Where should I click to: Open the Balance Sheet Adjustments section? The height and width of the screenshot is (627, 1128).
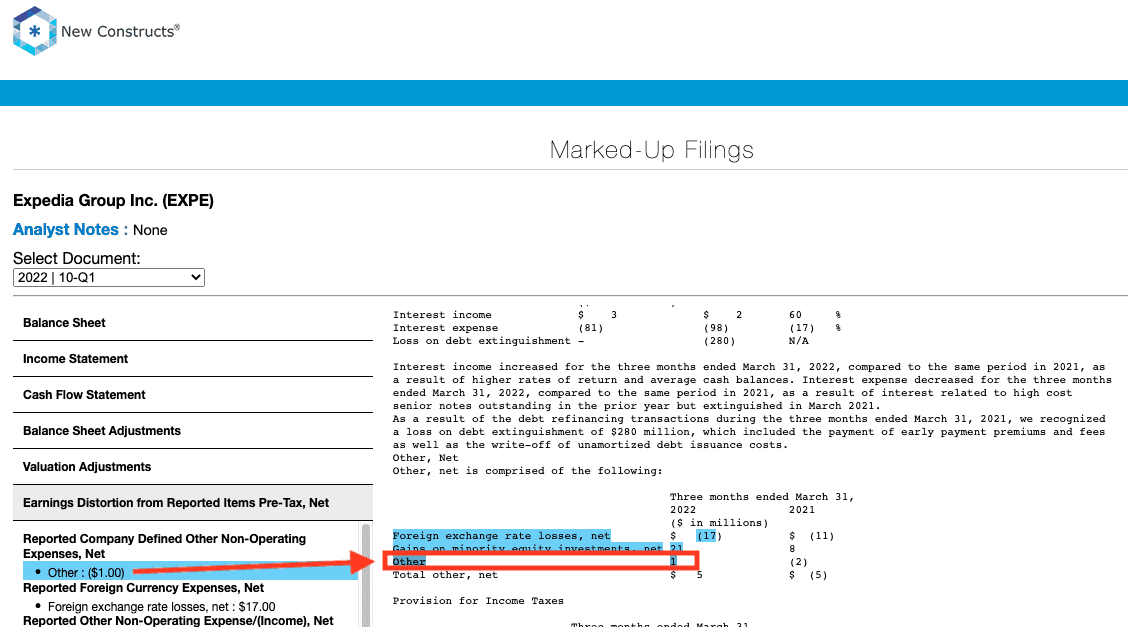[193, 431]
